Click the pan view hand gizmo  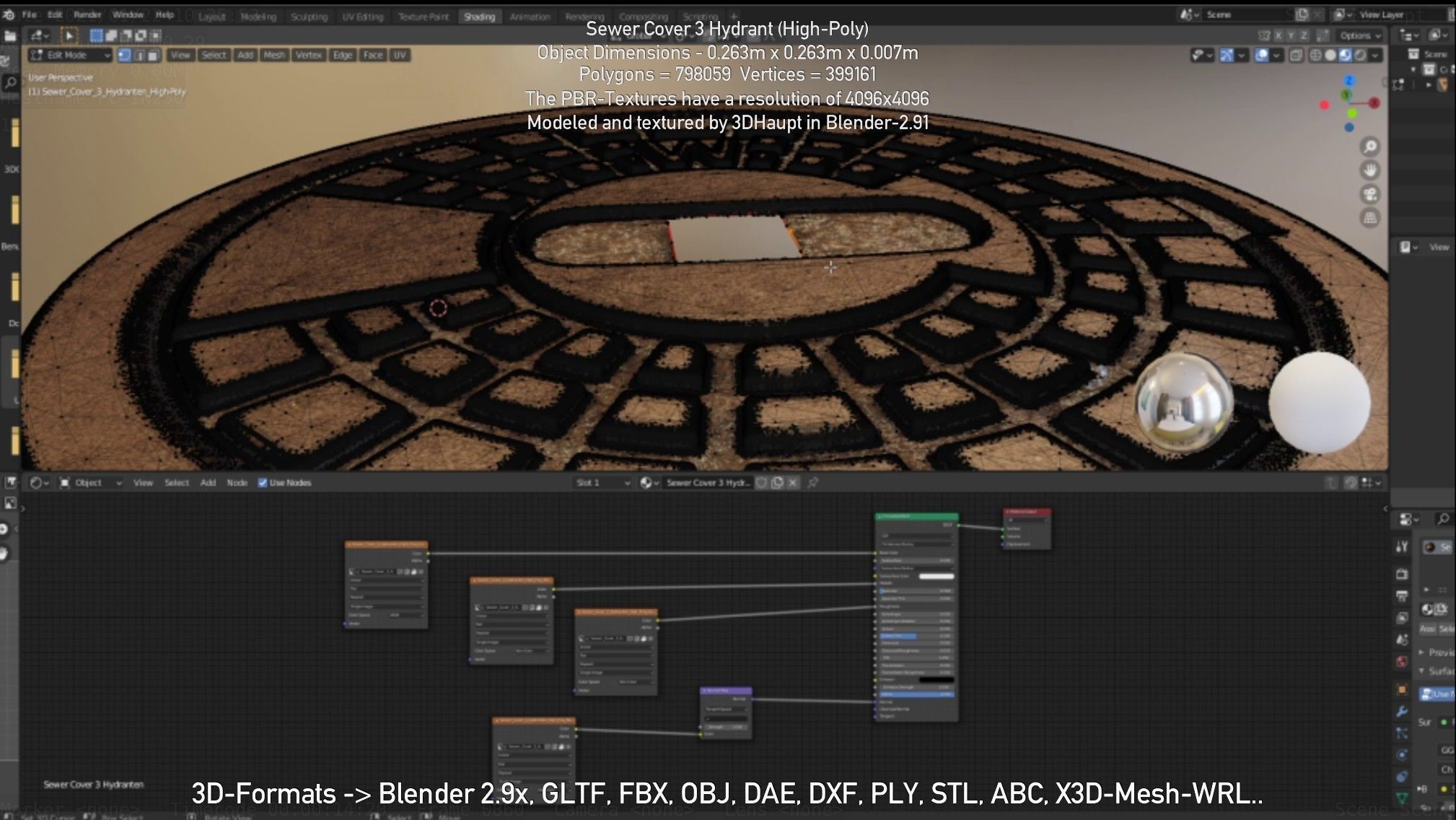click(x=1369, y=171)
